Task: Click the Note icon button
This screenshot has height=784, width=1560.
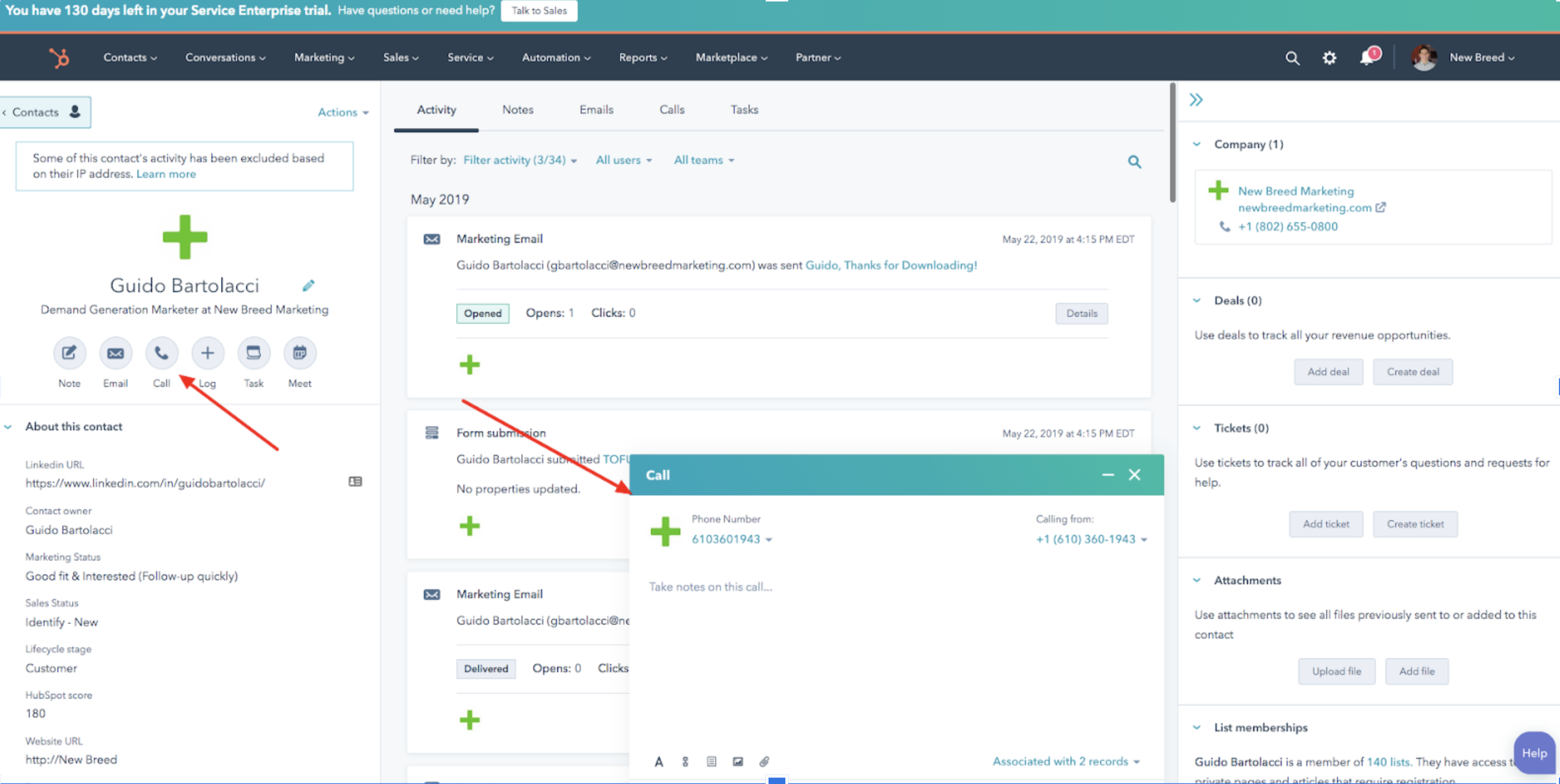Action: [x=69, y=353]
